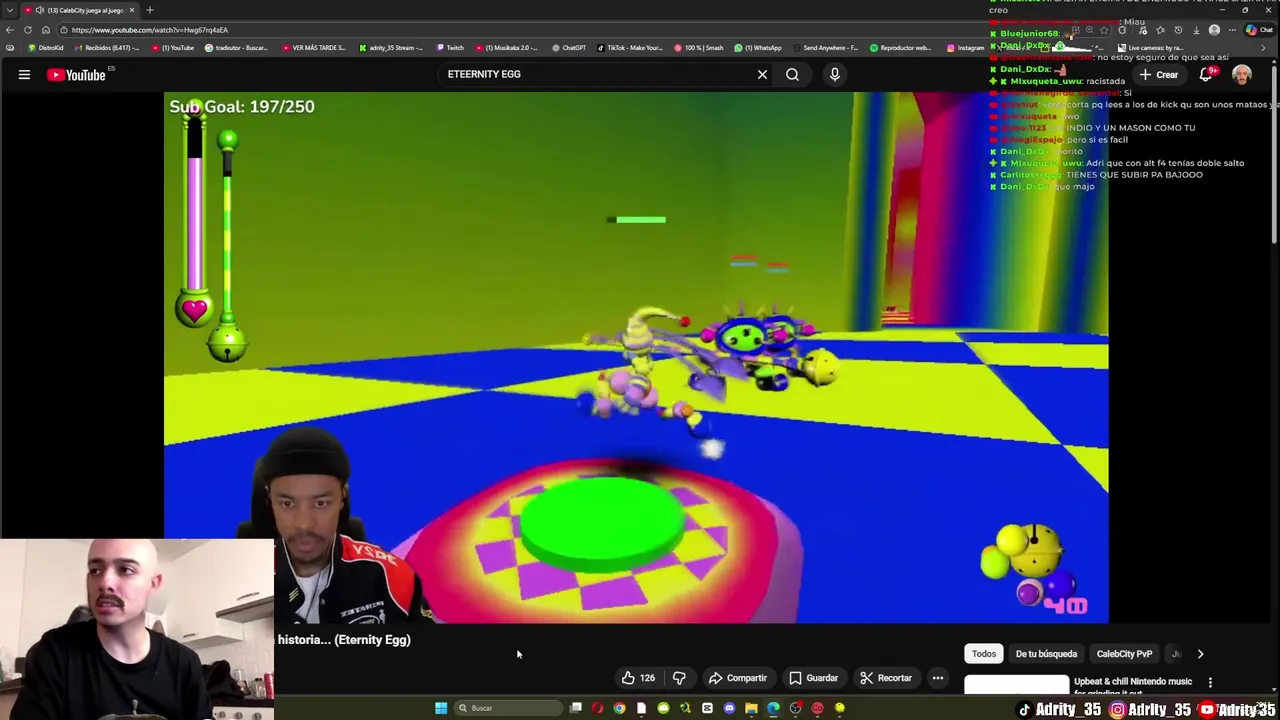Open the three-dot more actions menu
Viewport: 1280px width, 720px height.
(x=938, y=678)
